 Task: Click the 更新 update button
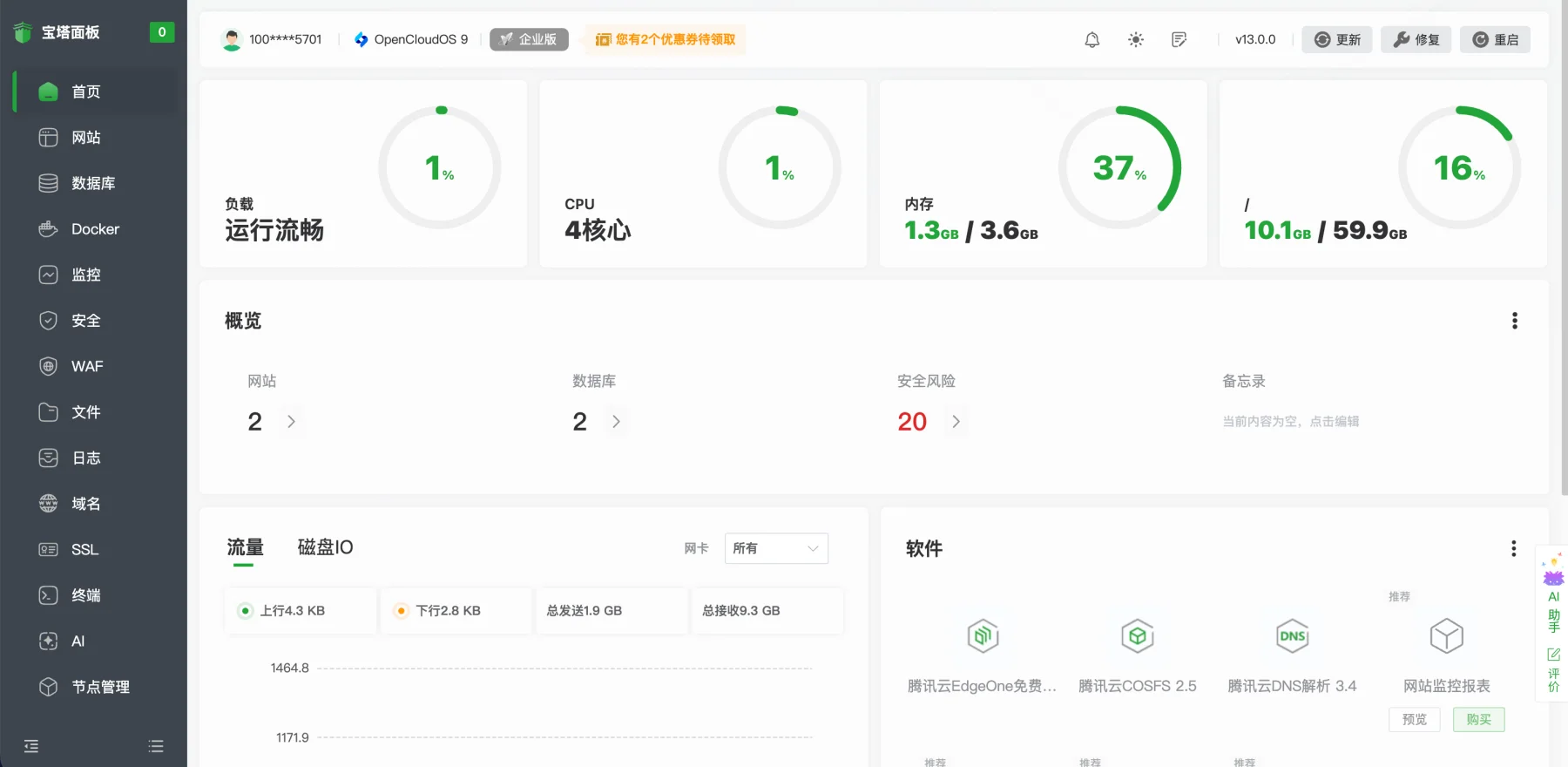point(1337,39)
